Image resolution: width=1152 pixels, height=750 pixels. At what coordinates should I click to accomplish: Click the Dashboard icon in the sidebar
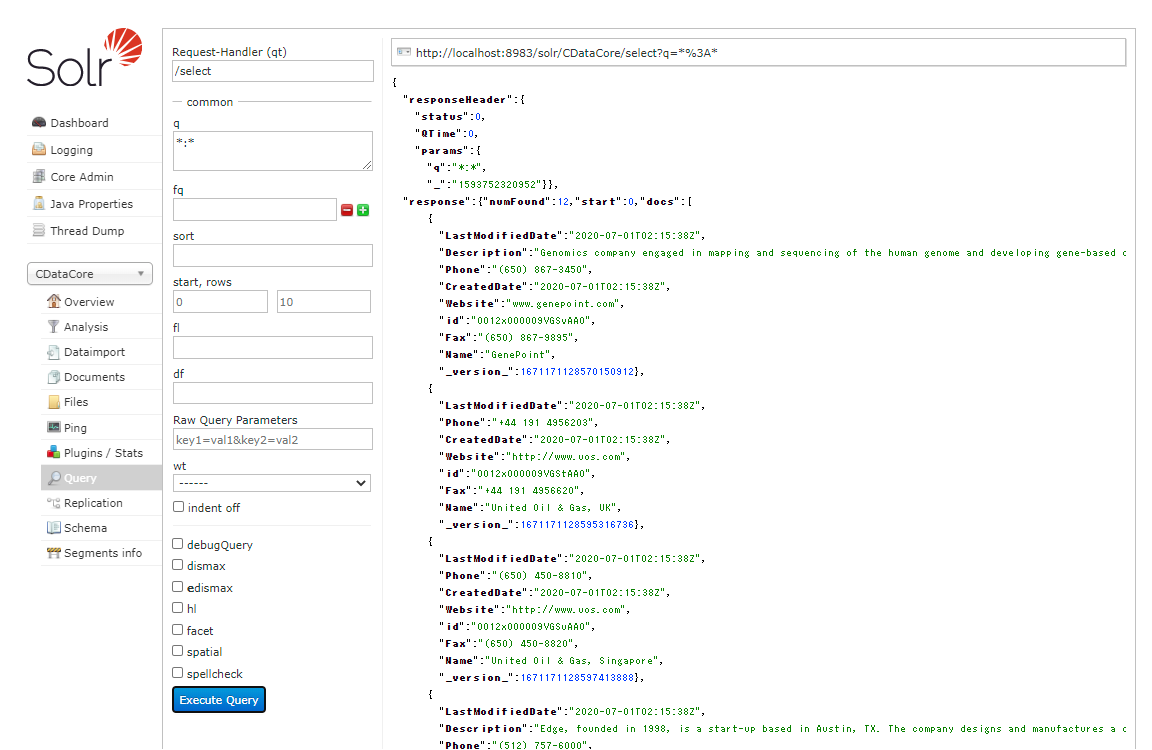point(39,123)
